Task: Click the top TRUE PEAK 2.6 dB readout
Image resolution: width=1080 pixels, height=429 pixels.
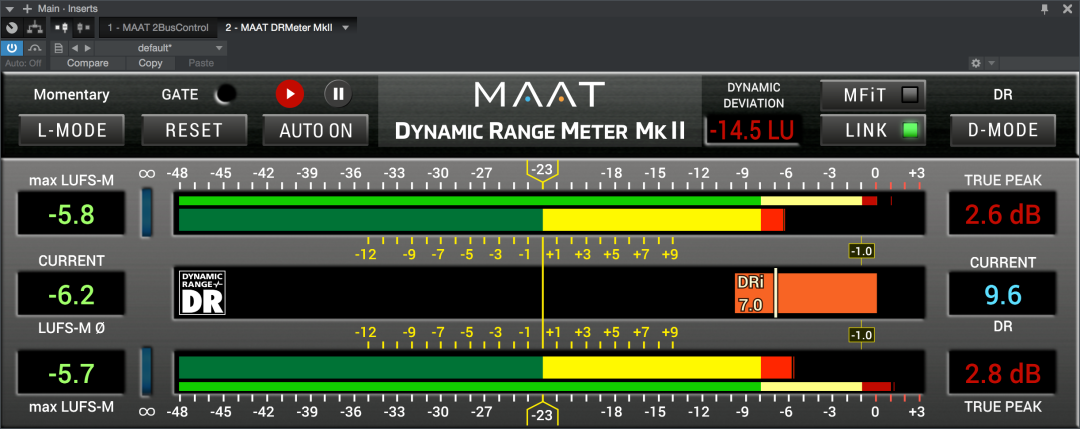Action: [x=1002, y=214]
